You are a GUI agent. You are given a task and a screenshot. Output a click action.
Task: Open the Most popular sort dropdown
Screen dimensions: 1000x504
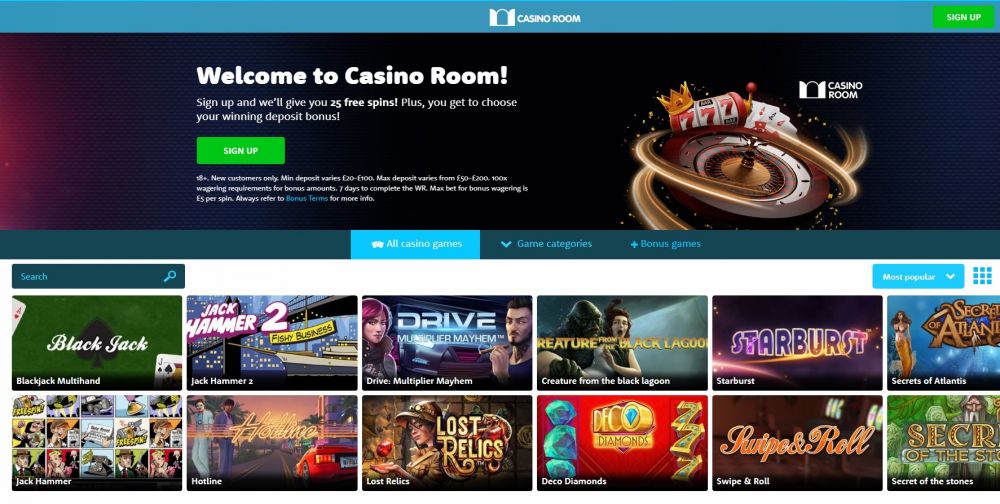point(918,276)
